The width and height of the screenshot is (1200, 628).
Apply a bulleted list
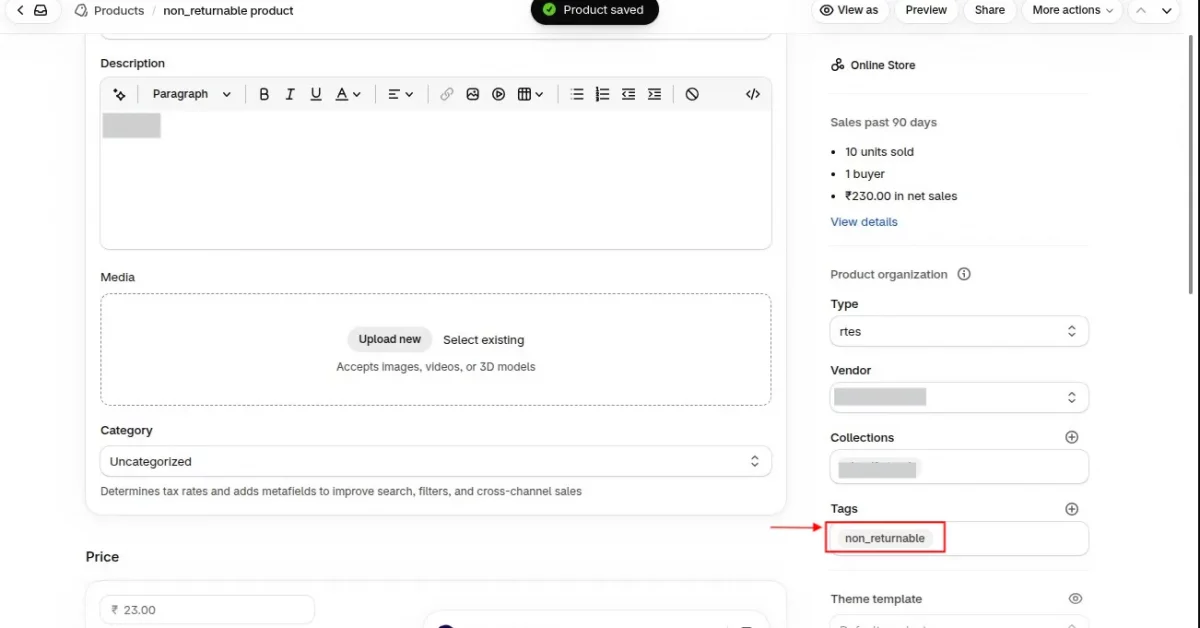point(576,94)
